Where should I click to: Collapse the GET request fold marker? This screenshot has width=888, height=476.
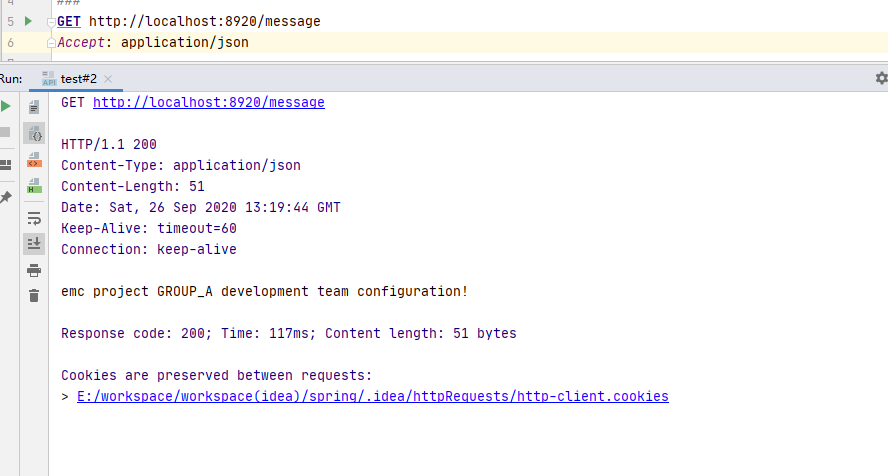51,22
